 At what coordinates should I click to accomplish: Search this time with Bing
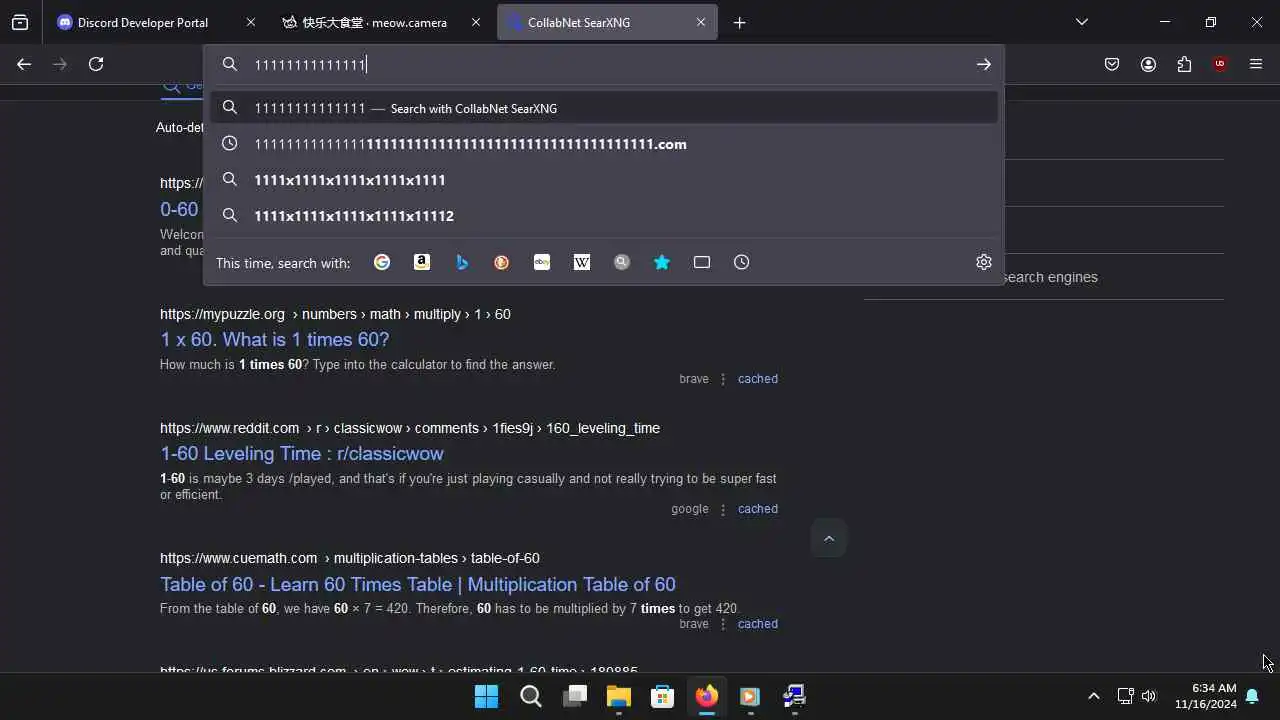(462, 262)
